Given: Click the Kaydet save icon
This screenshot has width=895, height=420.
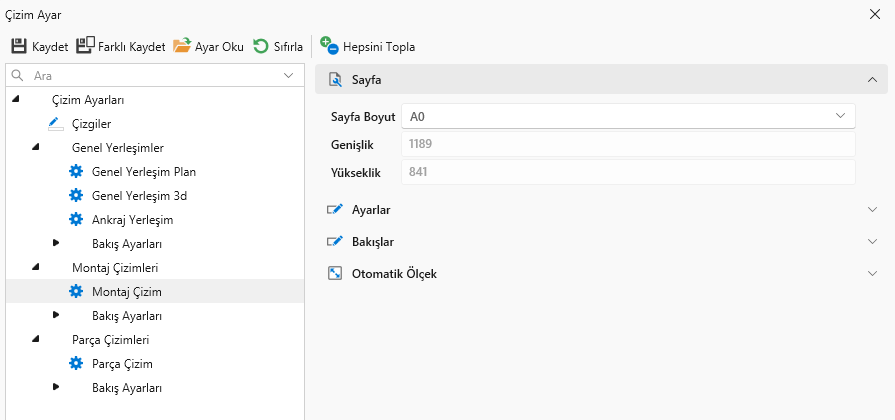Looking at the screenshot, I should point(19,46).
